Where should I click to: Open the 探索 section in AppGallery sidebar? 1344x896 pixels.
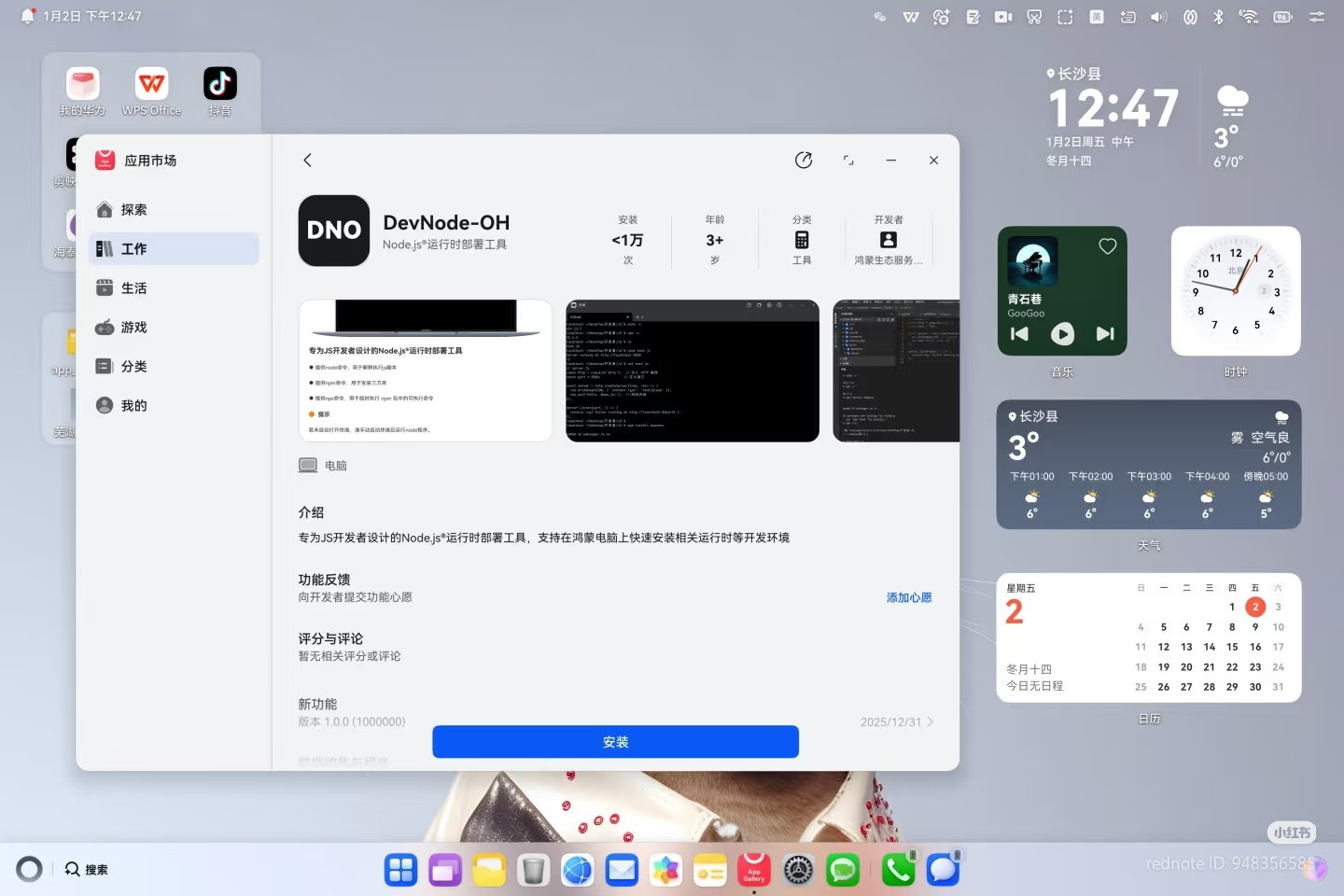(175, 210)
